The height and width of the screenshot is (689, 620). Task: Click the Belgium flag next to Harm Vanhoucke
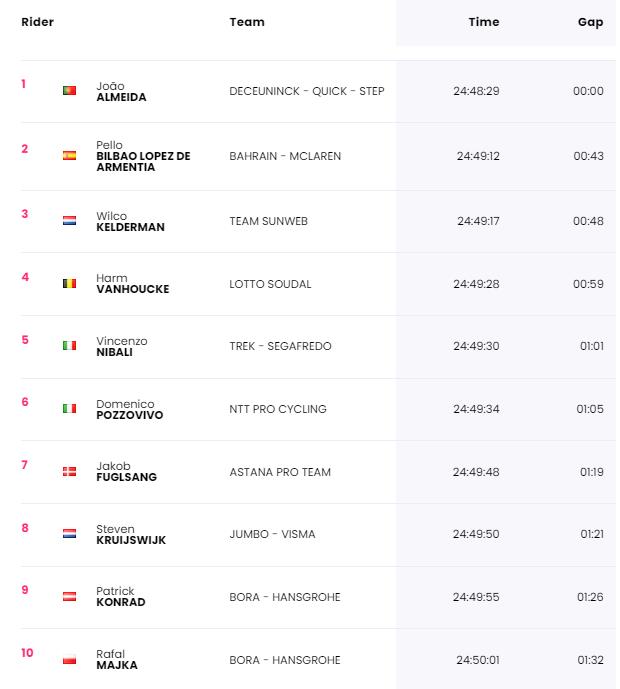[69, 283]
